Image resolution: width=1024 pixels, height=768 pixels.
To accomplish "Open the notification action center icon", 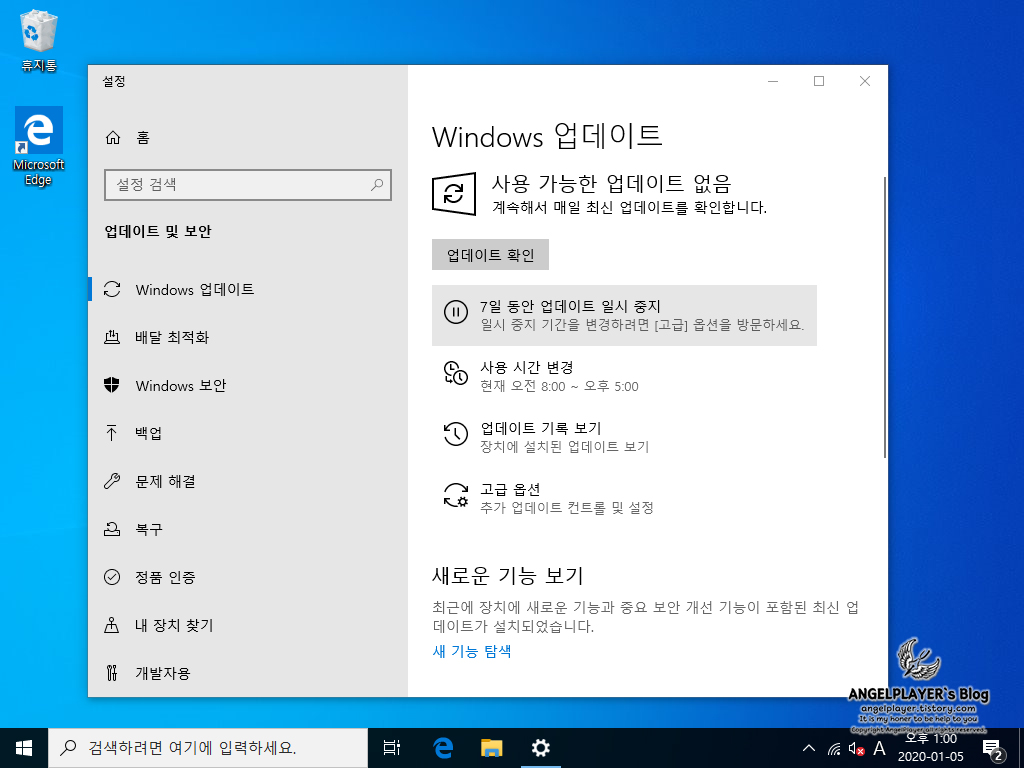I will (993, 749).
